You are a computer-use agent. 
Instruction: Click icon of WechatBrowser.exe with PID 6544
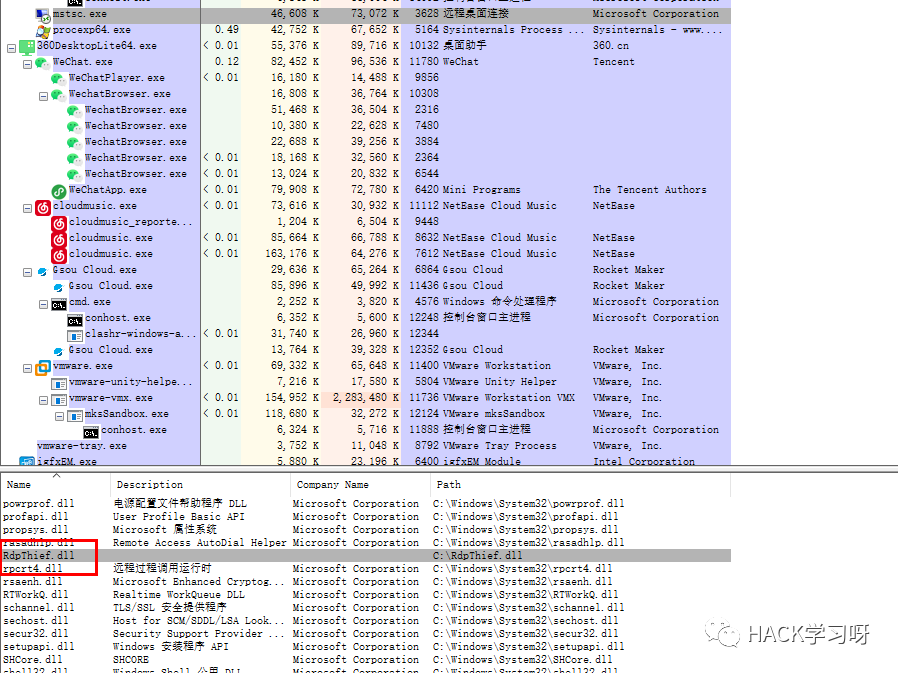click(x=75, y=175)
